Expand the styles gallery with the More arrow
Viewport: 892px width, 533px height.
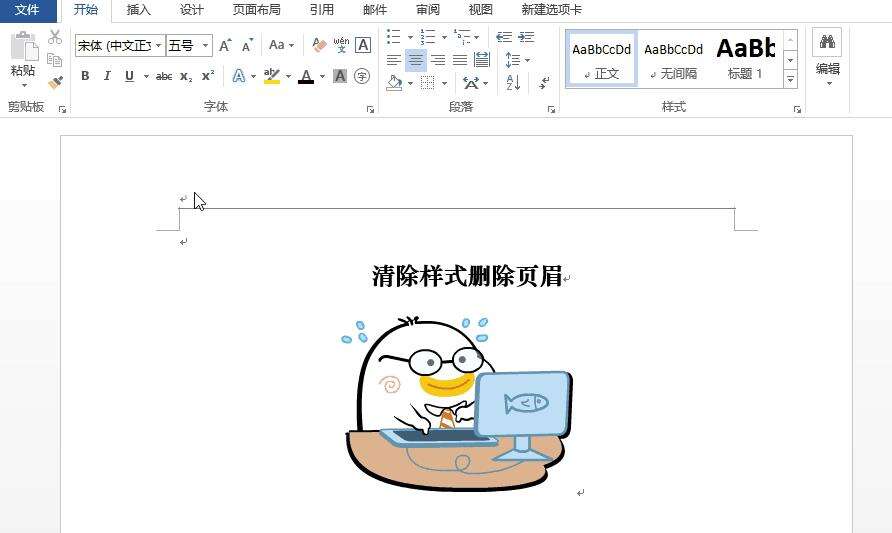tap(790, 80)
